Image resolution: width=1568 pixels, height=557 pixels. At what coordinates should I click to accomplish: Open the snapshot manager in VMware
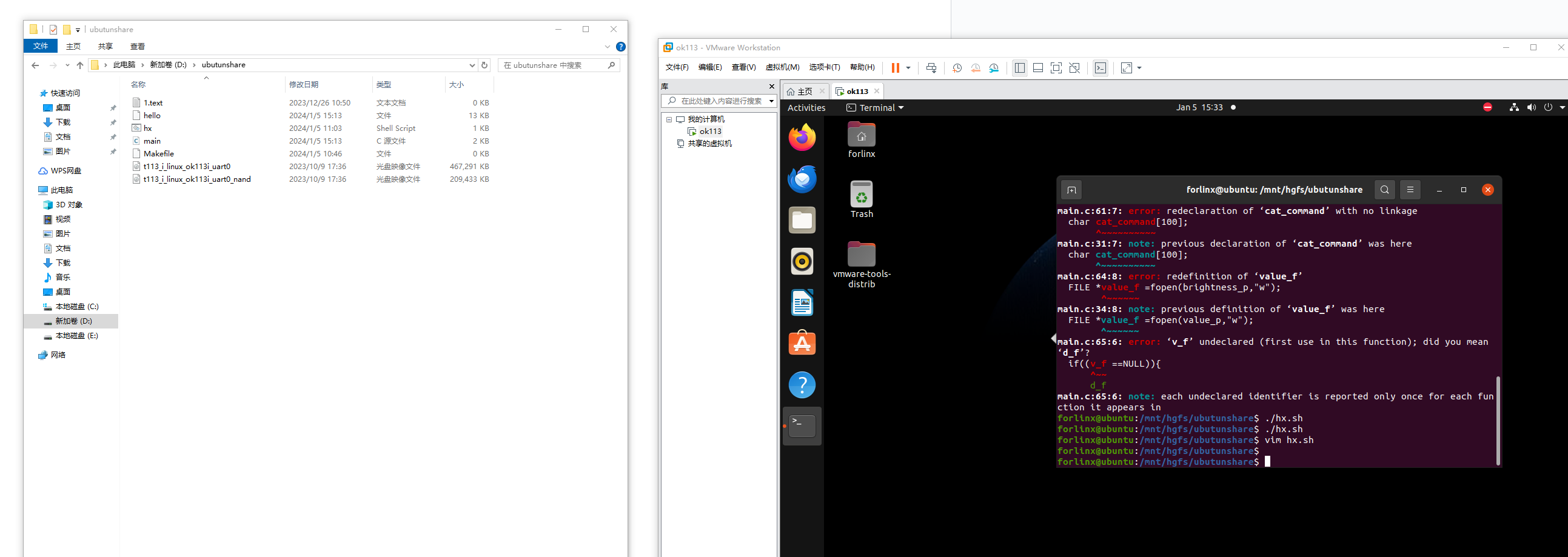(x=994, y=68)
